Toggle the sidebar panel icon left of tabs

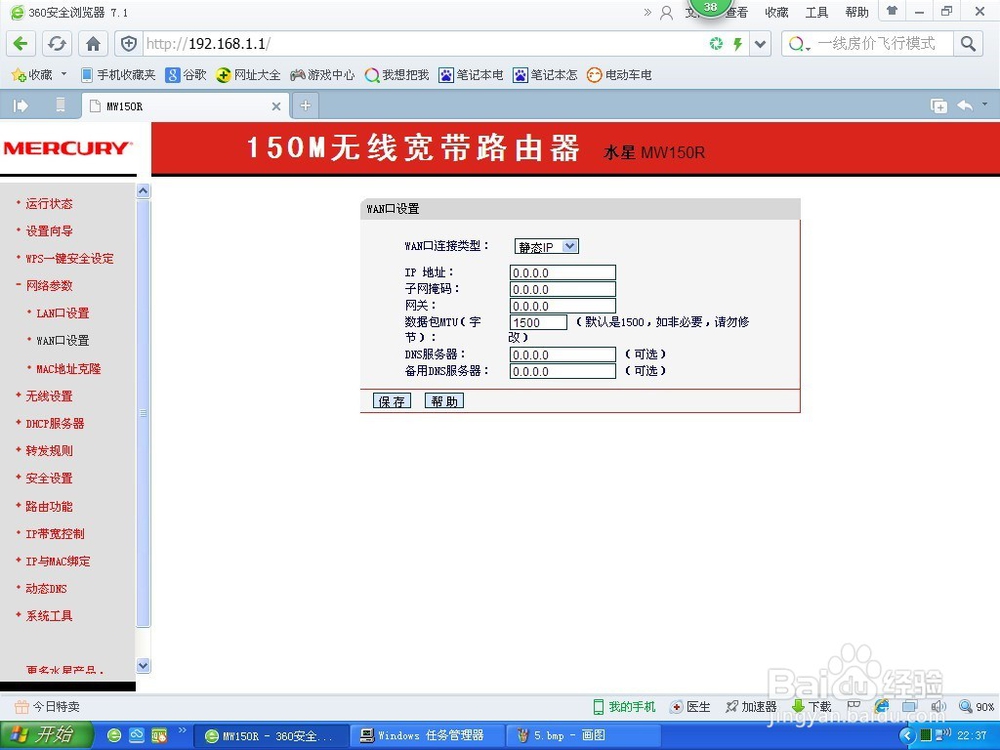tap(20, 105)
